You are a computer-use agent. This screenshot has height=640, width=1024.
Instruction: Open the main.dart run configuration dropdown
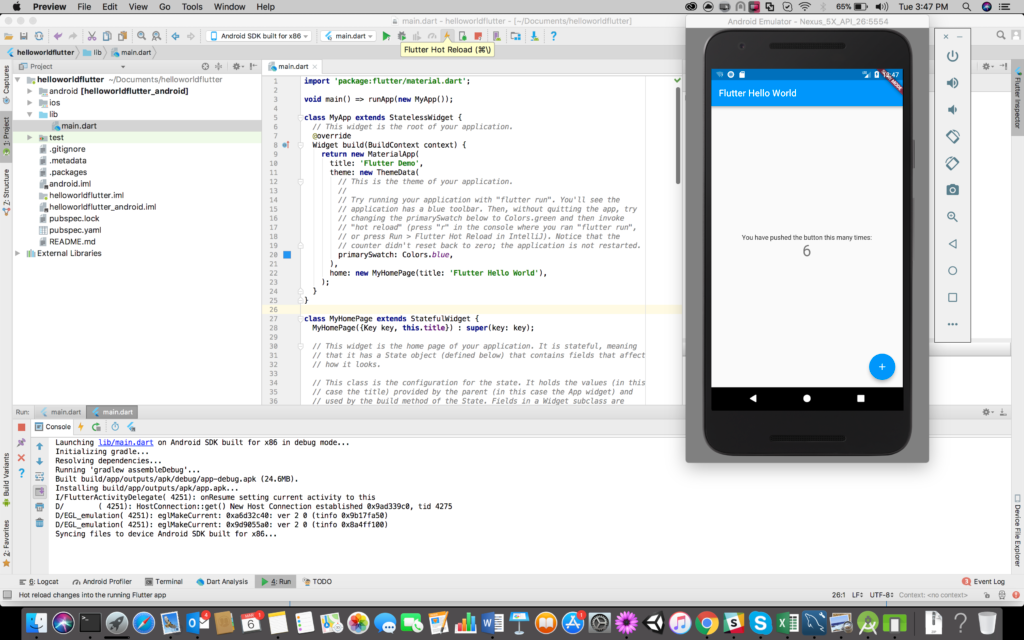[349, 36]
